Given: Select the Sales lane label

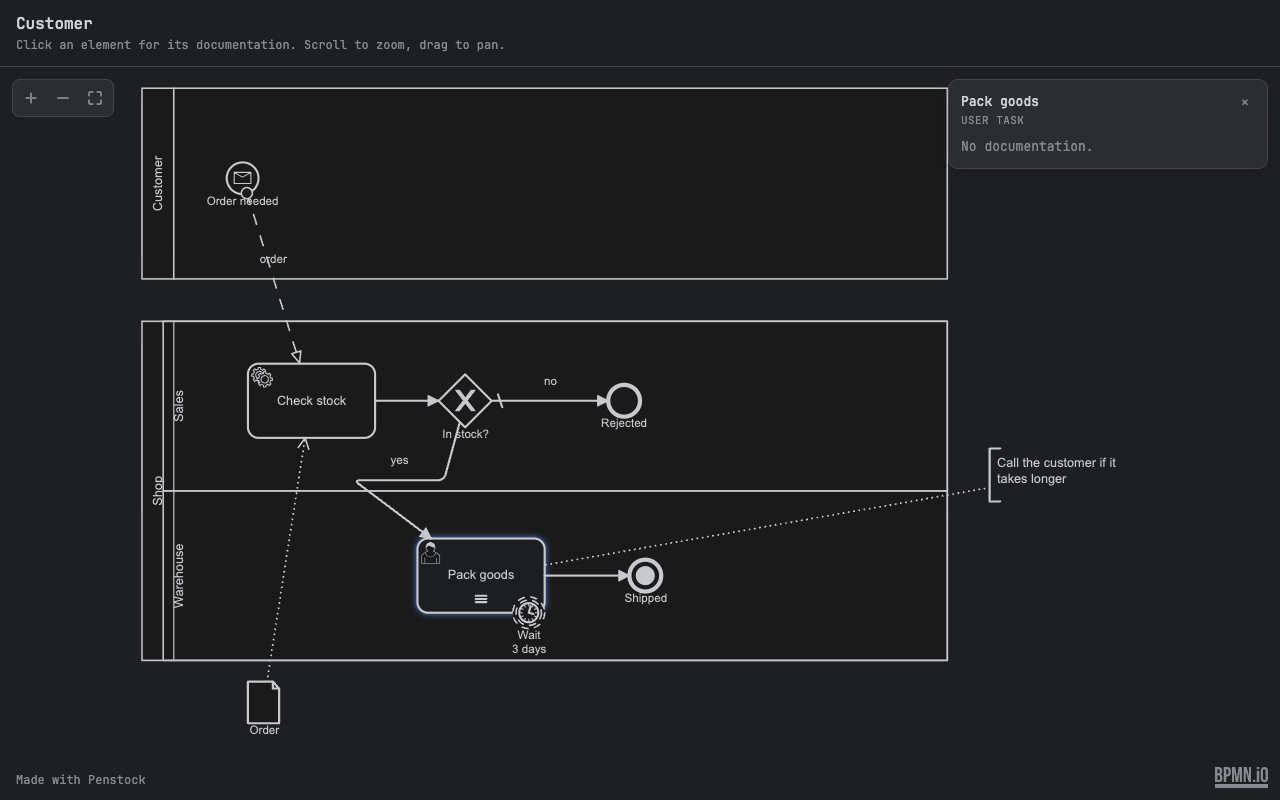Looking at the screenshot, I should [179, 406].
